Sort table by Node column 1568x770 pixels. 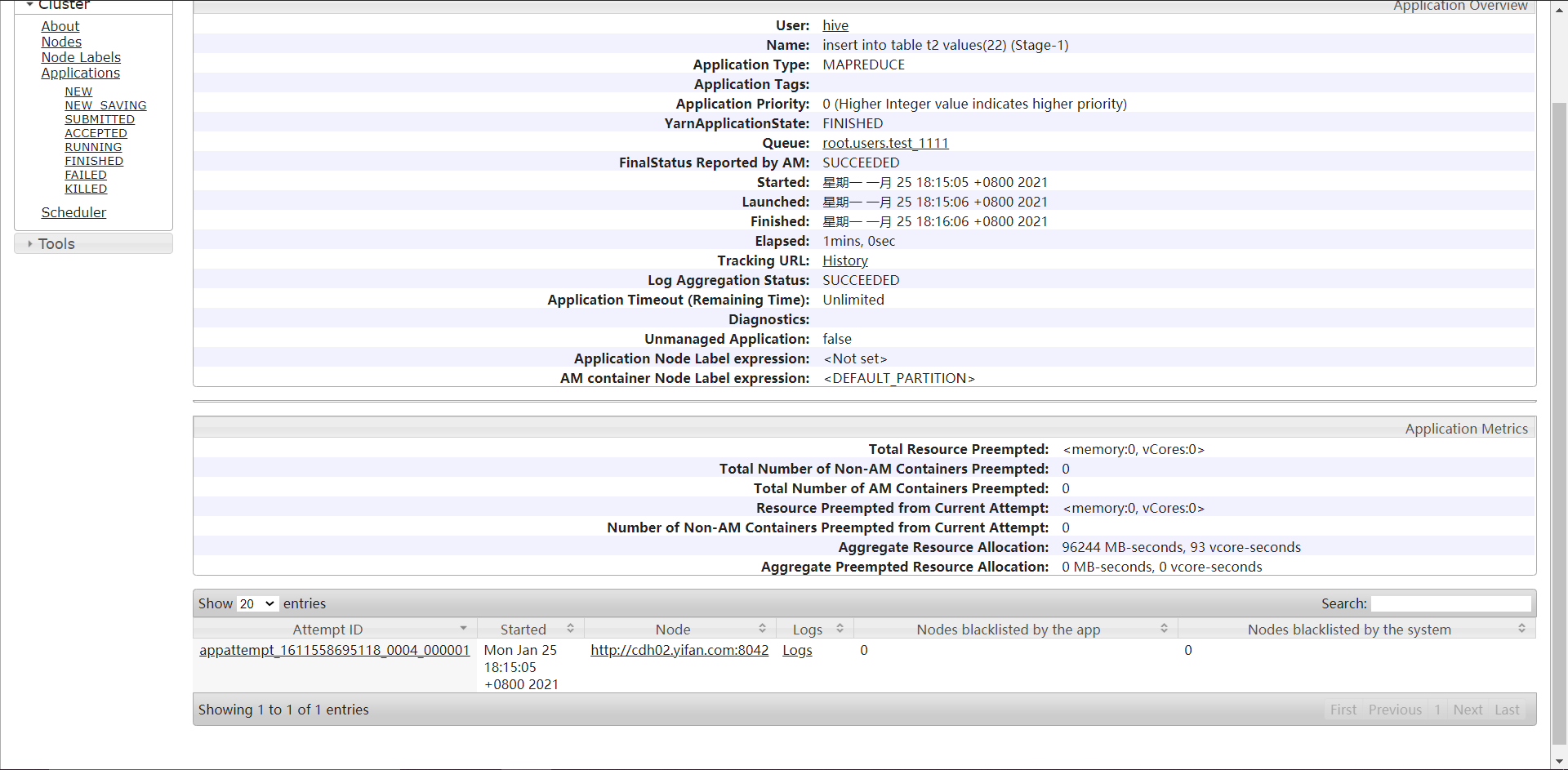coord(679,629)
